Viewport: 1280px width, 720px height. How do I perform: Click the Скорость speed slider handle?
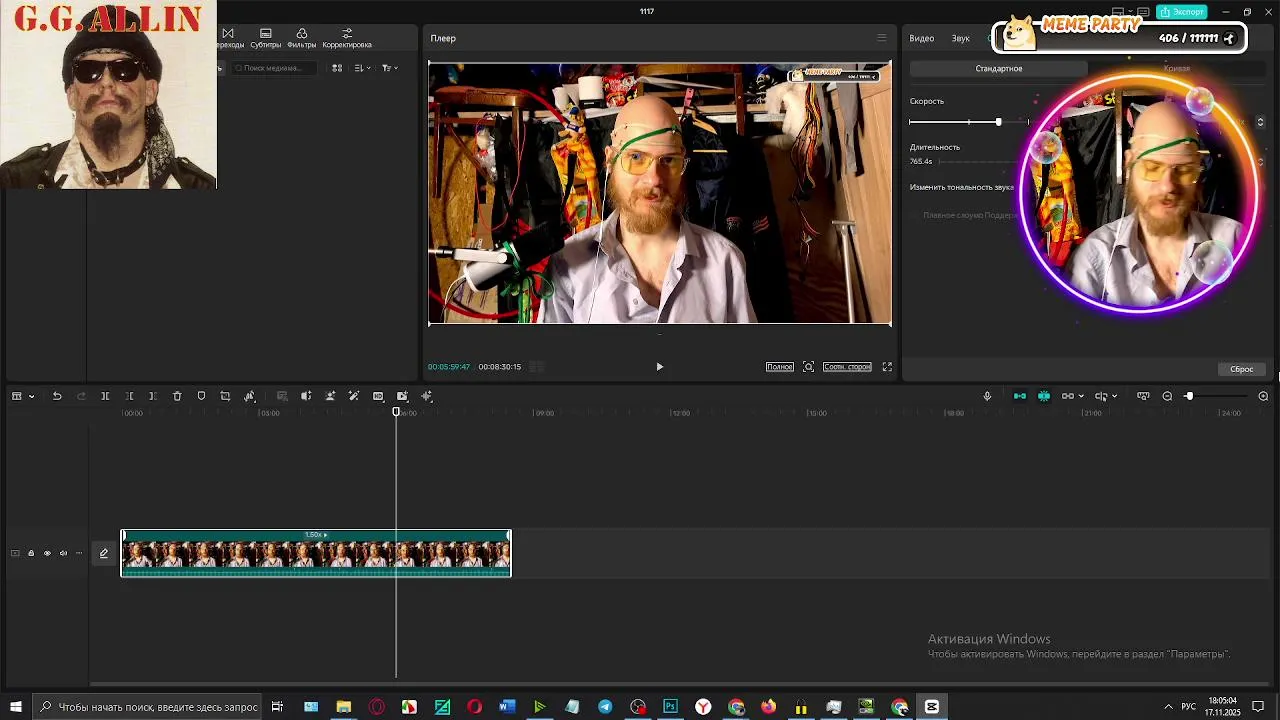coord(998,122)
